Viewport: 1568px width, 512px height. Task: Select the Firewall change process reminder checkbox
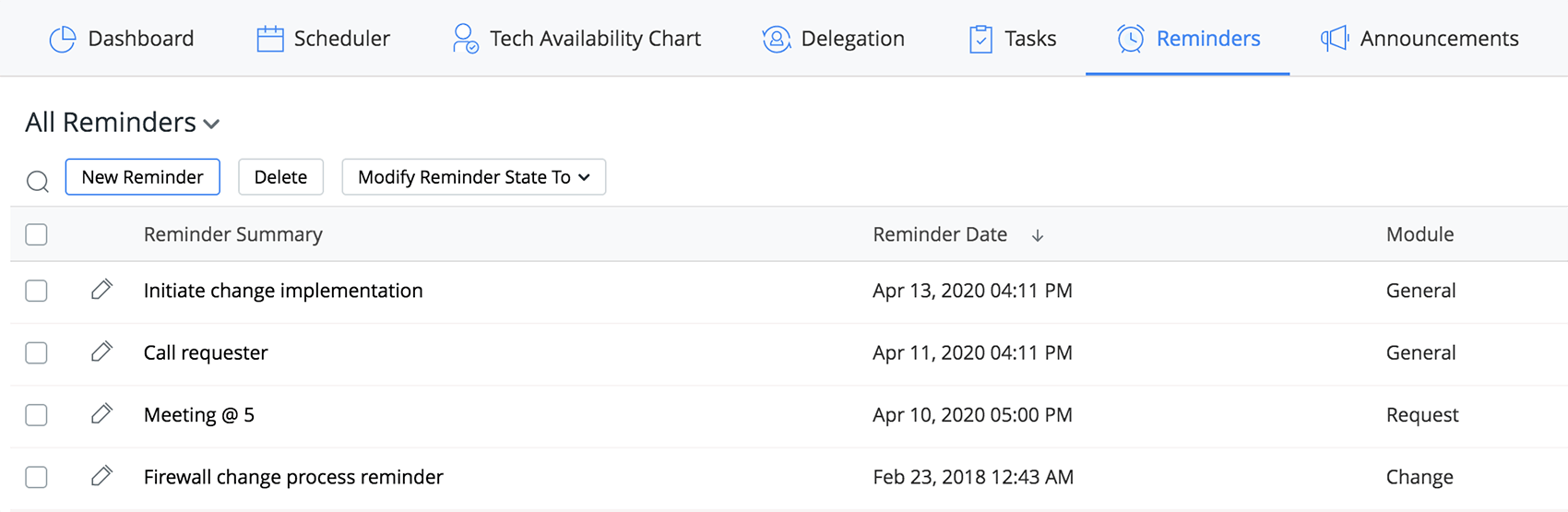pyautogui.click(x=37, y=477)
